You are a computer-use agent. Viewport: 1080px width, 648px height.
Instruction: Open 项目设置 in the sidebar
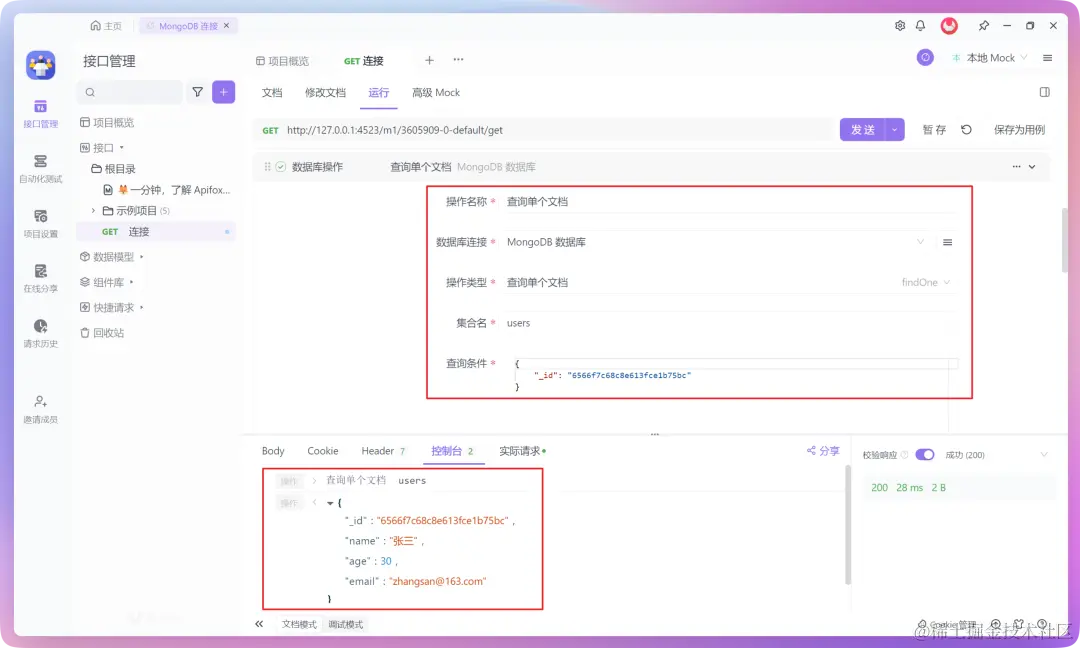click(41, 224)
